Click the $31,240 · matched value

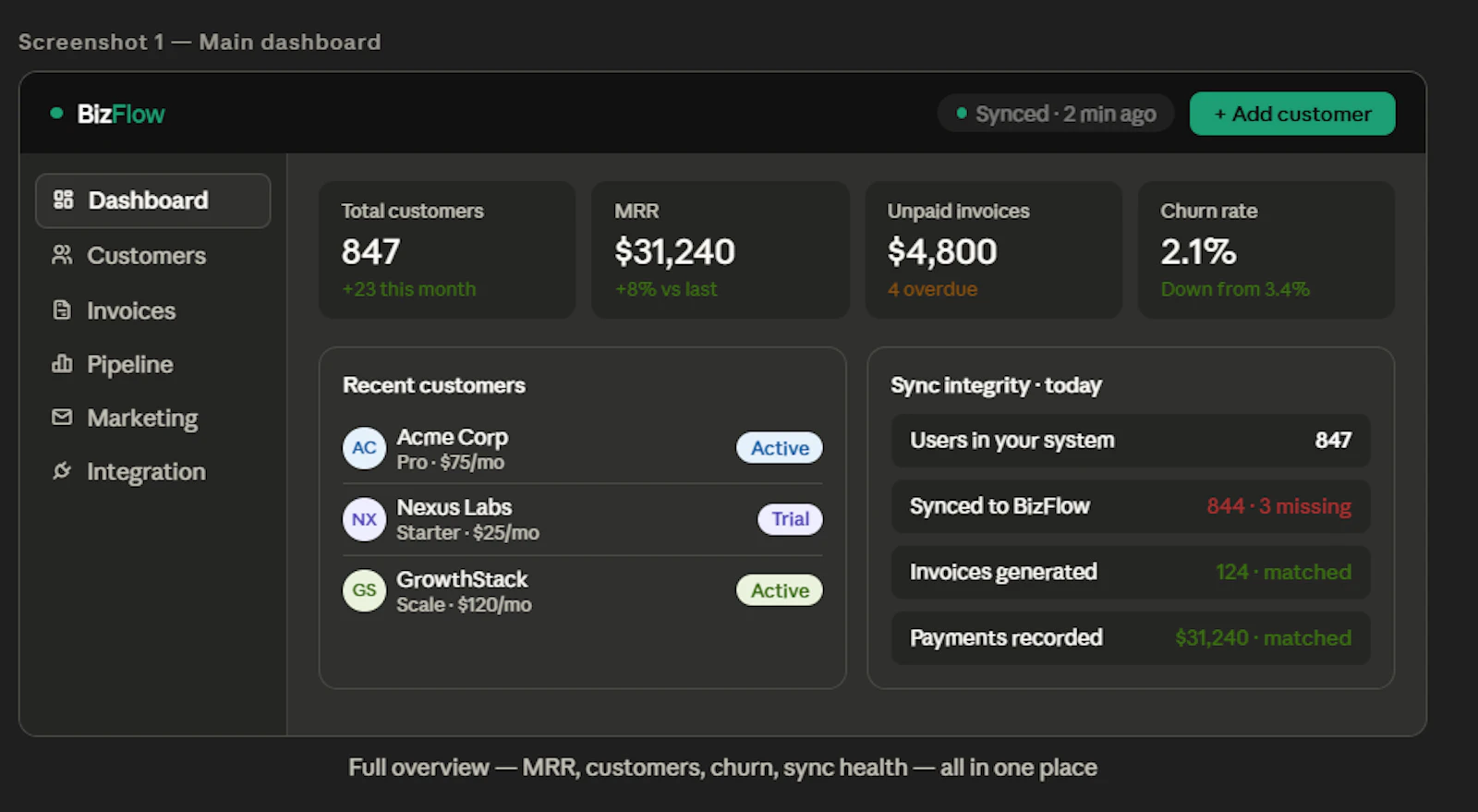(1264, 637)
